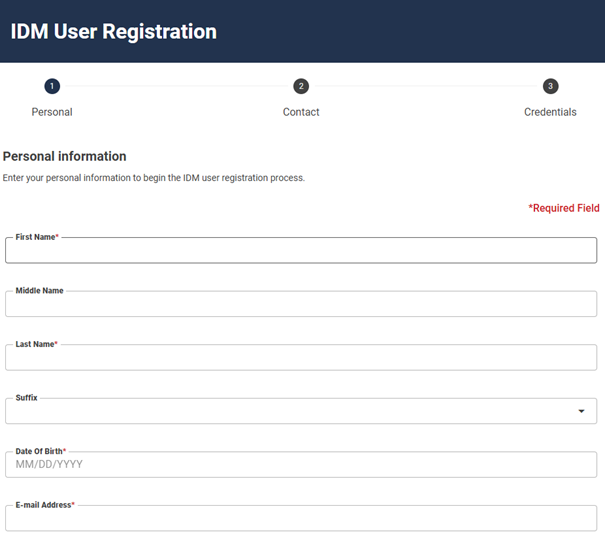Click the Suffix dropdown arrow

pos(581,411)
